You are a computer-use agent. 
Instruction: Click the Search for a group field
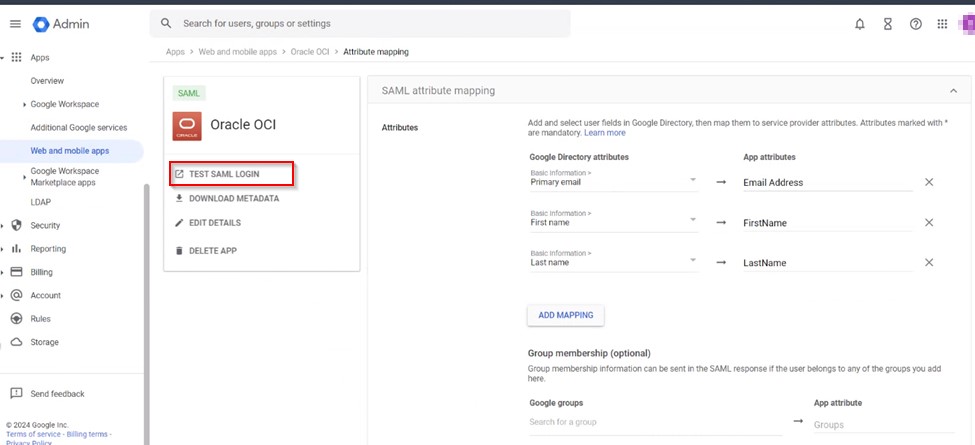click(x=650, y=423)
